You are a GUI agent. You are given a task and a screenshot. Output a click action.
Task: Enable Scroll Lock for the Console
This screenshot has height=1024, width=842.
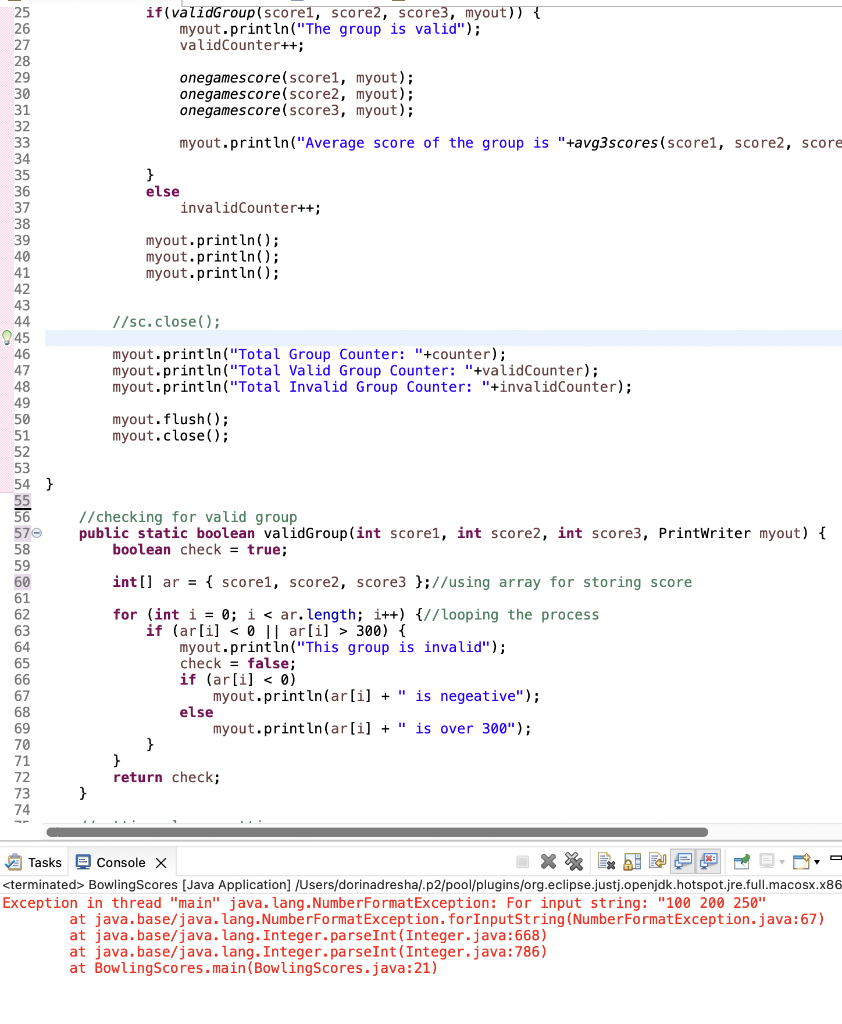pyautogui.click(x=632, y=861)
